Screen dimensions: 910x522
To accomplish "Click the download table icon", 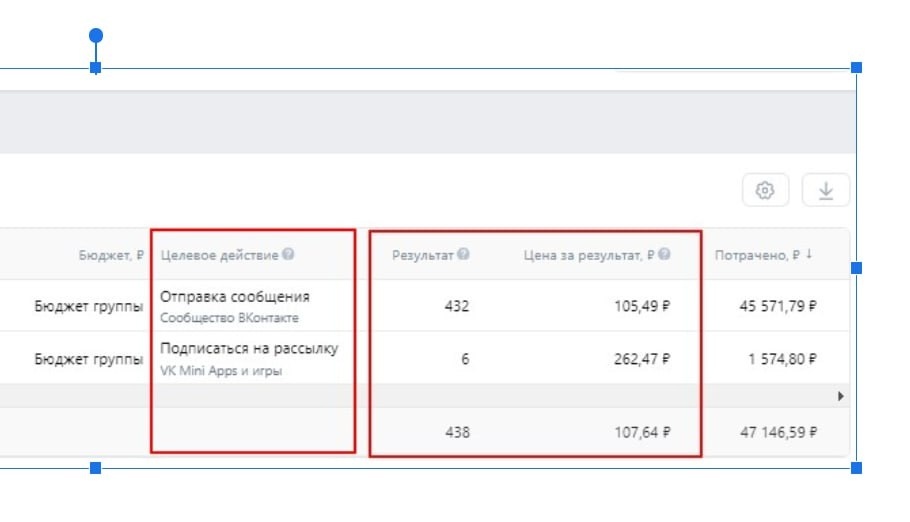I will [x=826, y=190].
